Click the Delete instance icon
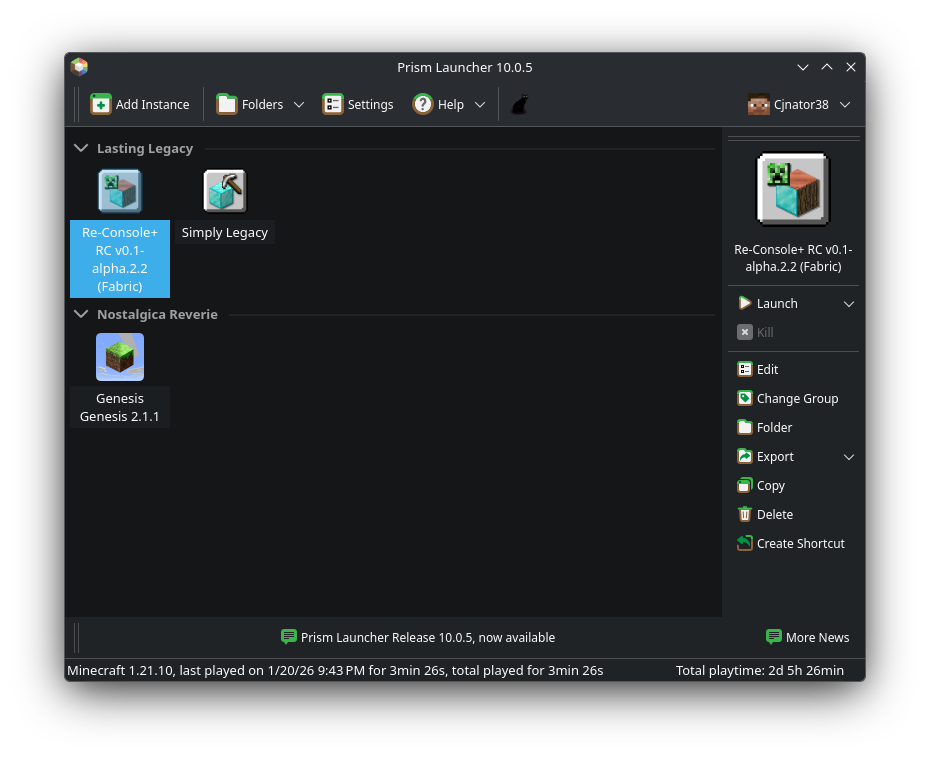This screenshot has height=758, width=930. (x=743, y=514)
